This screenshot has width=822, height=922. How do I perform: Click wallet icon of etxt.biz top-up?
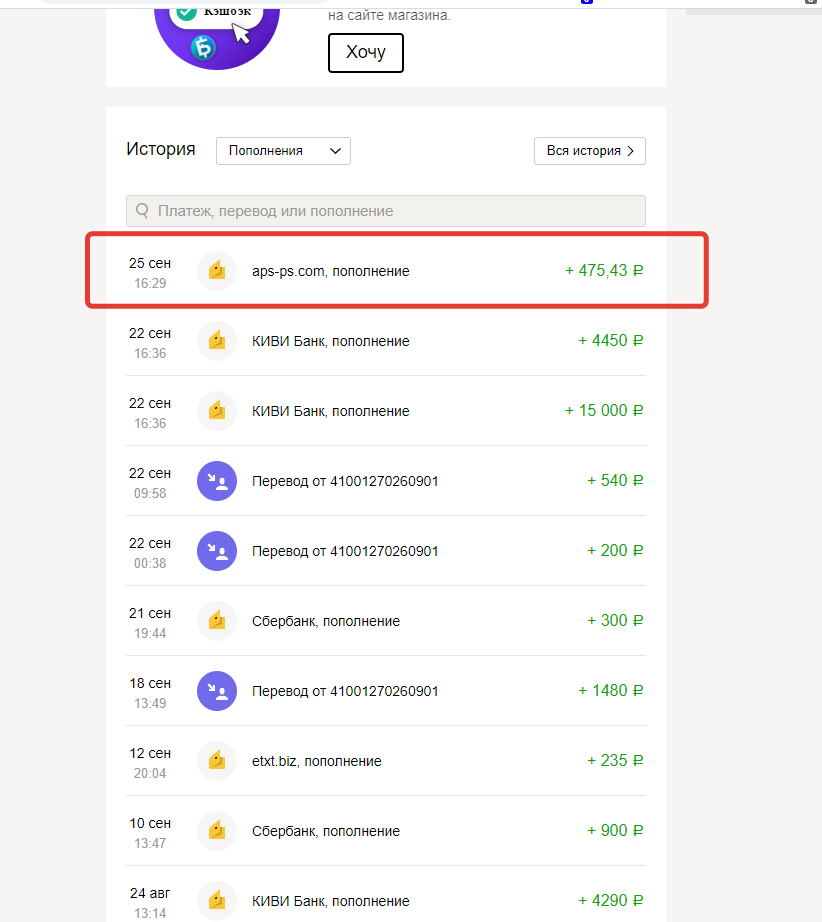[x=217, y=761]
